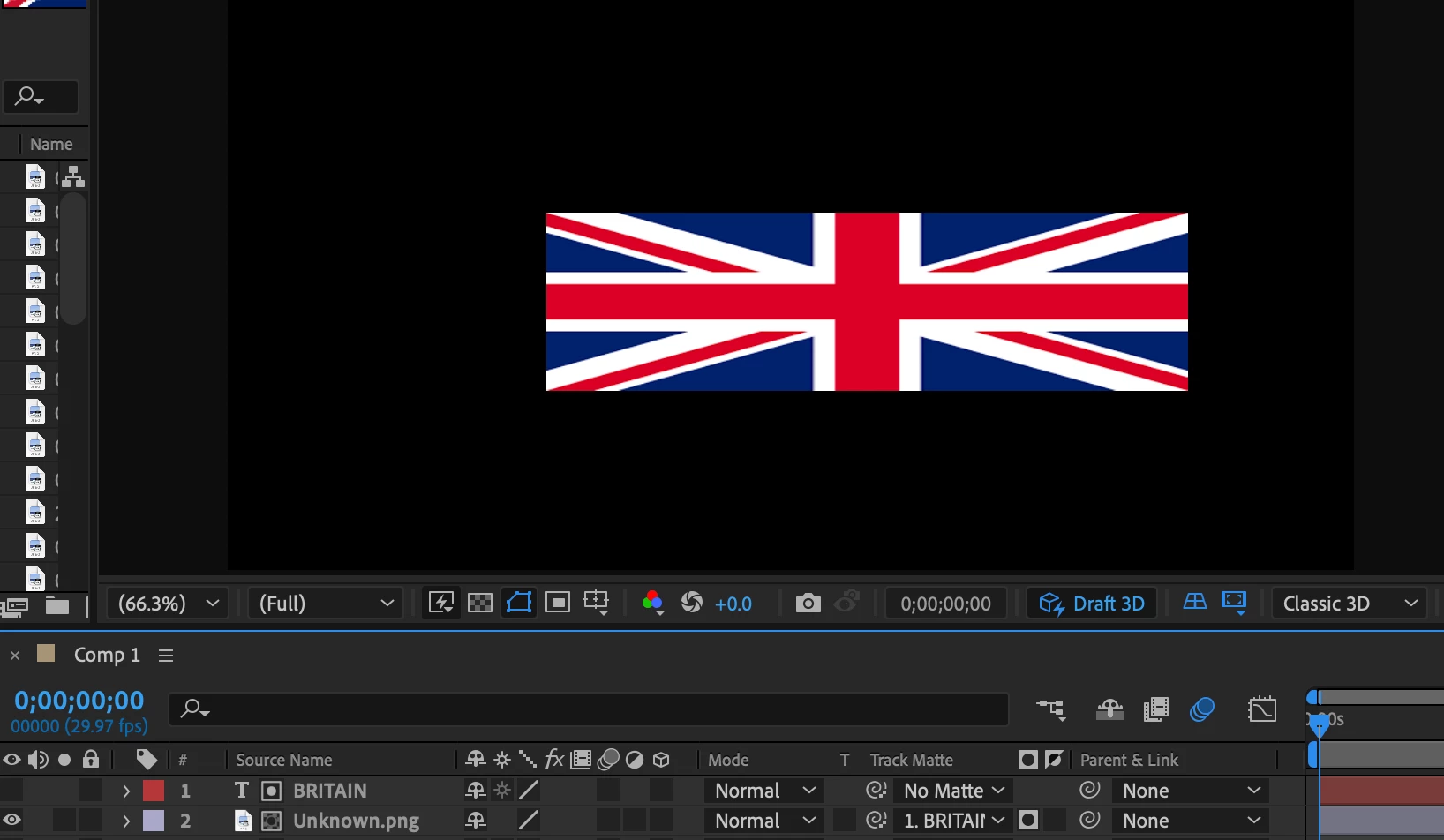This screenshot has height=840, width=1444.
Task: Toggle 3D ground plane icon
Action: (1194, 603)
